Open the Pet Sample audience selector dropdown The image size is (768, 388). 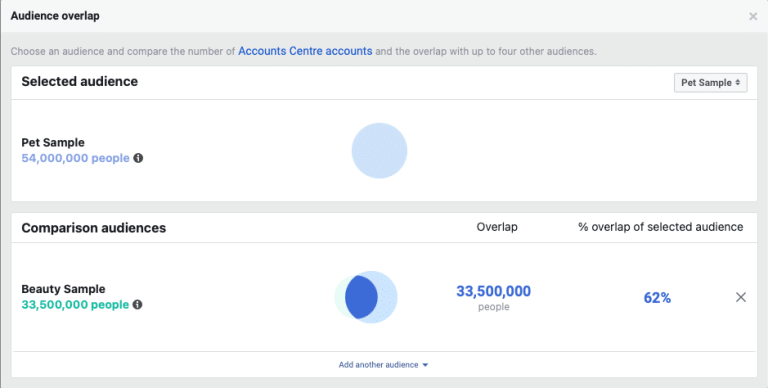click(711, 83)
